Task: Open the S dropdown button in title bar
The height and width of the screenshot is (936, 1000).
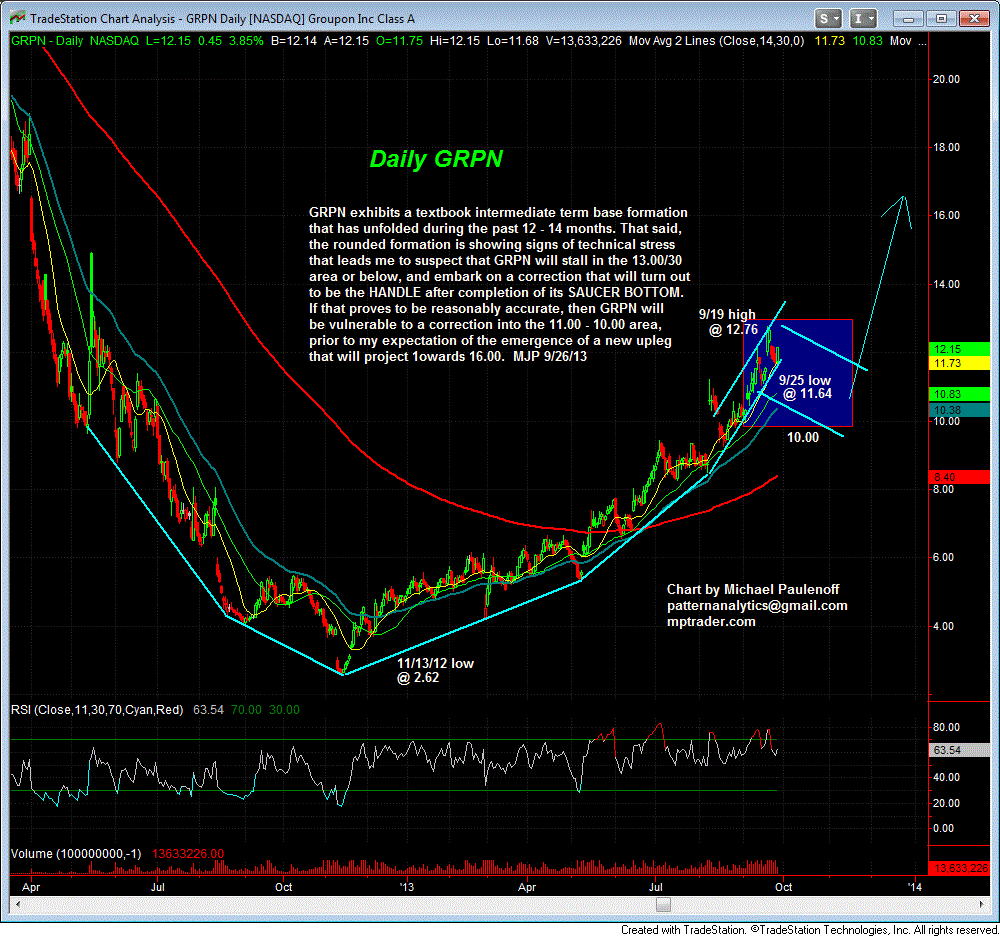Action: (x=828, y=18)
